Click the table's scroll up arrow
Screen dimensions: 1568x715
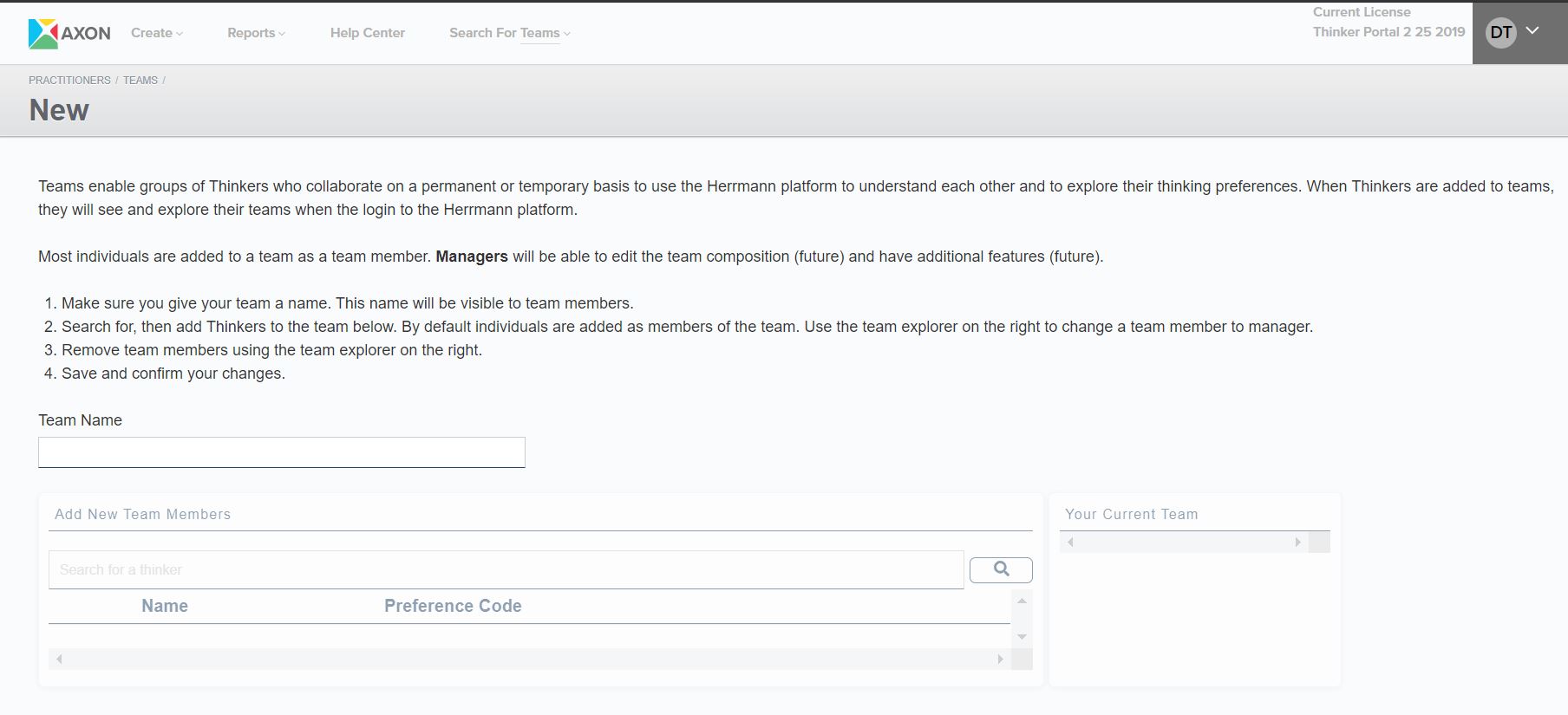(1022, 601)
